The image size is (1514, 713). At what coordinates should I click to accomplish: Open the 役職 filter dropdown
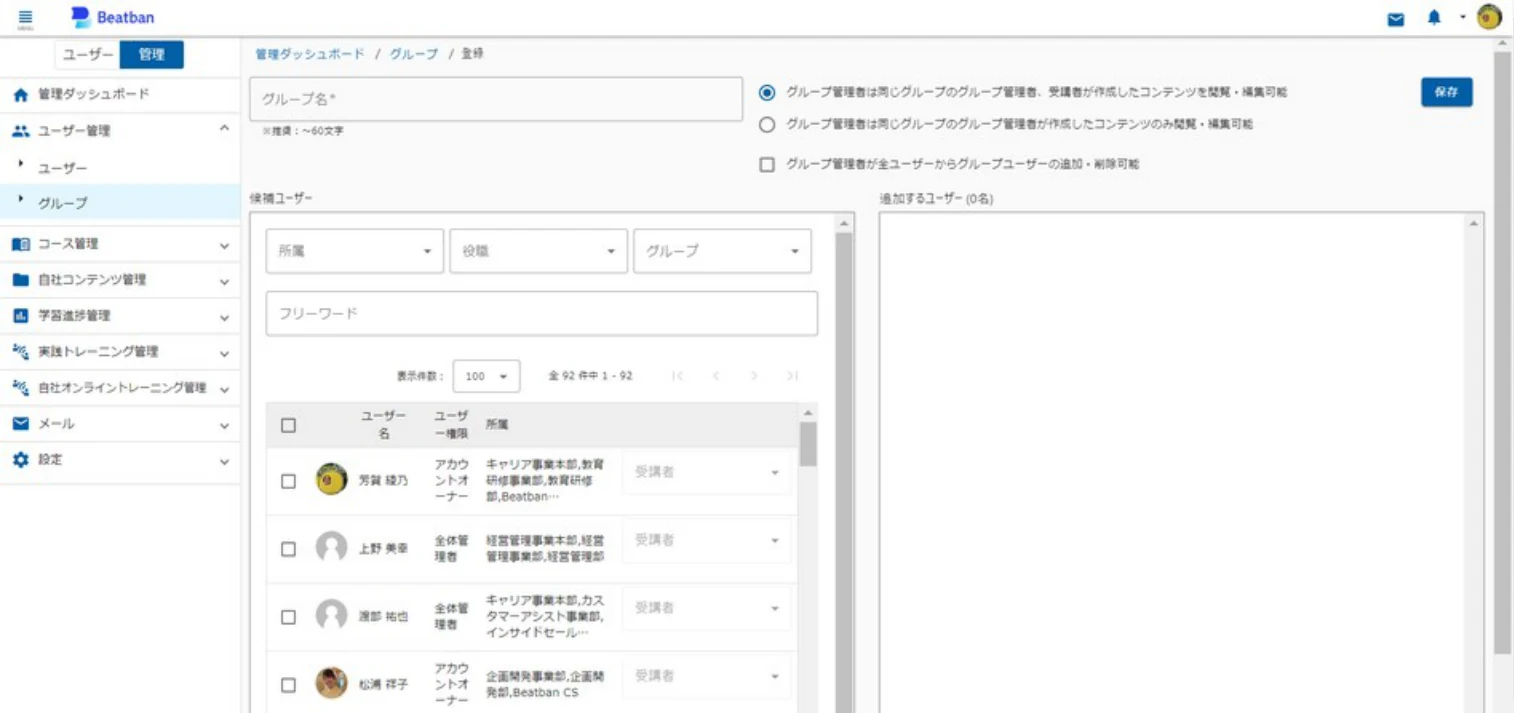[x=538, y=251]
